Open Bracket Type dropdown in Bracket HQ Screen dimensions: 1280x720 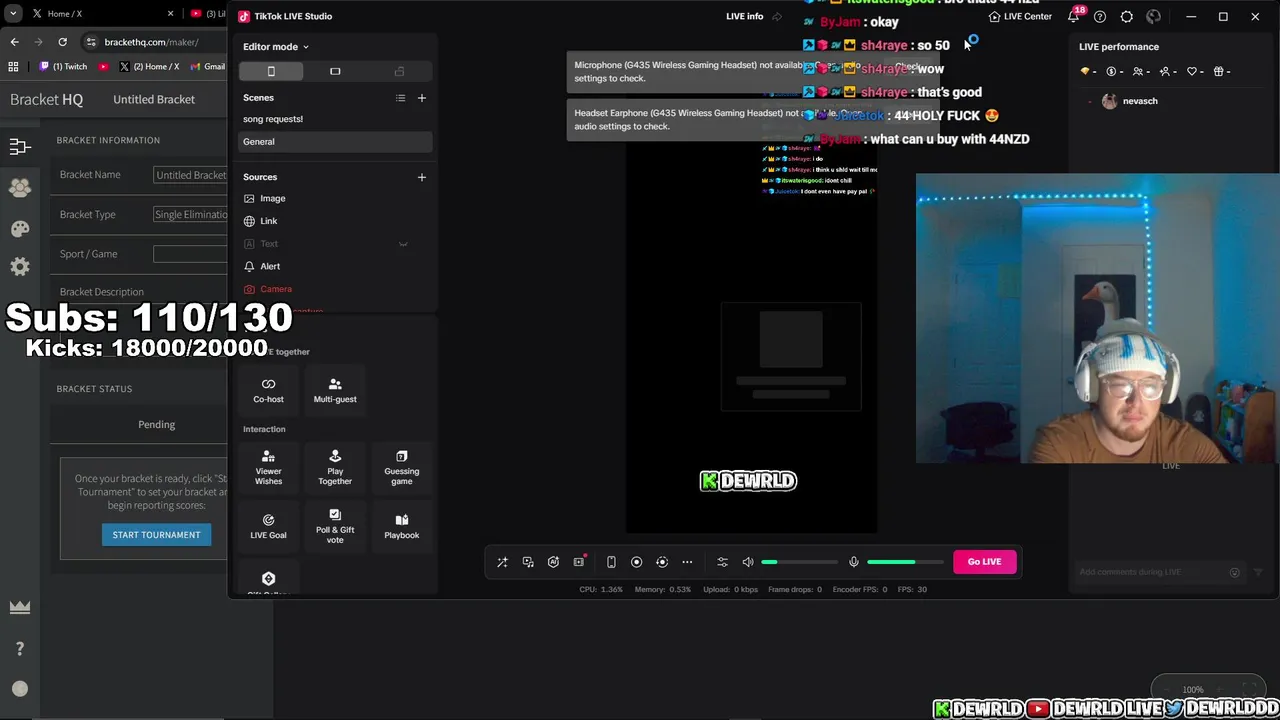point(190,215)
